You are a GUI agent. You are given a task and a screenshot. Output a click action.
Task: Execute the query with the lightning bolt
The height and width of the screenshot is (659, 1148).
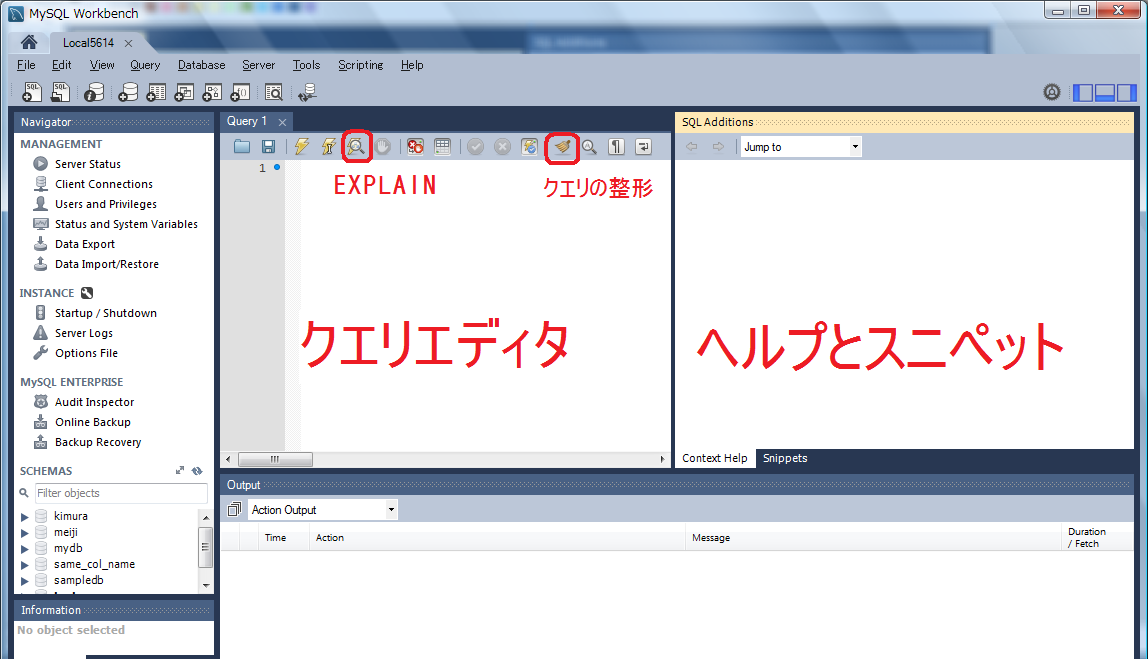pyautogui.click(x=302, y=146)
